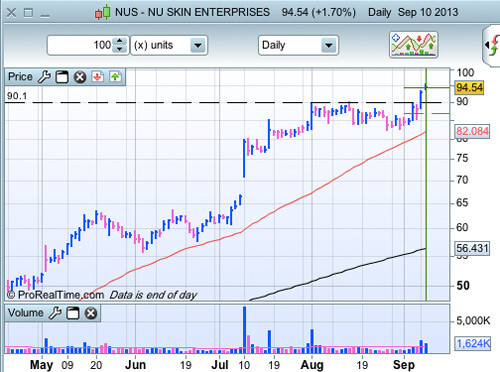Move Price panel up with green arrow
Image resolution: width=500 pixels, height=372 pixels.
(115, 77)
